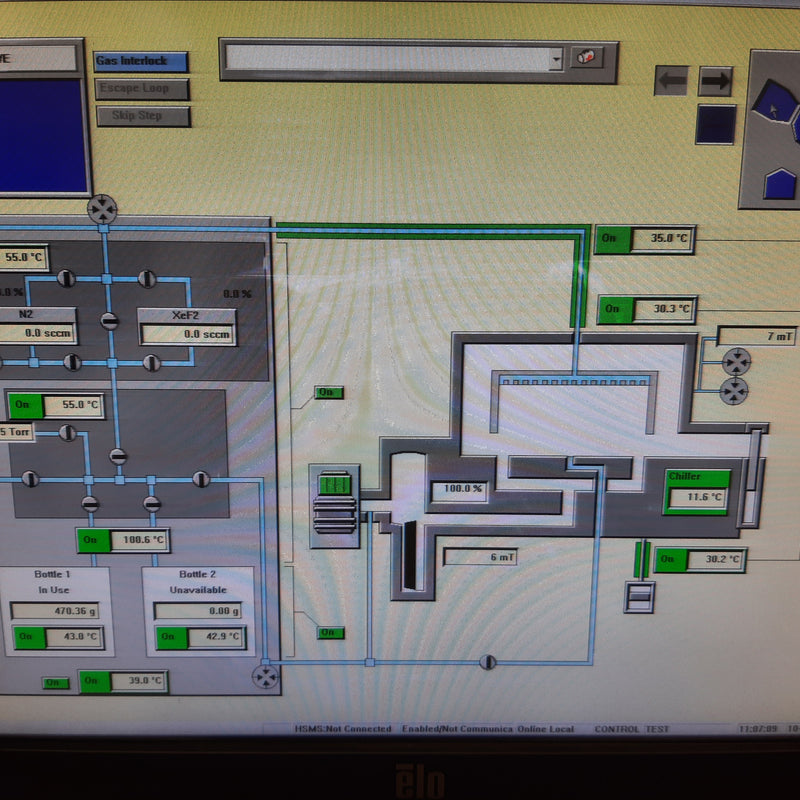Viewport: 800px width, 800px height.
Task: Click the icon button beside the dropdown
Action: (x=585, y=59)
